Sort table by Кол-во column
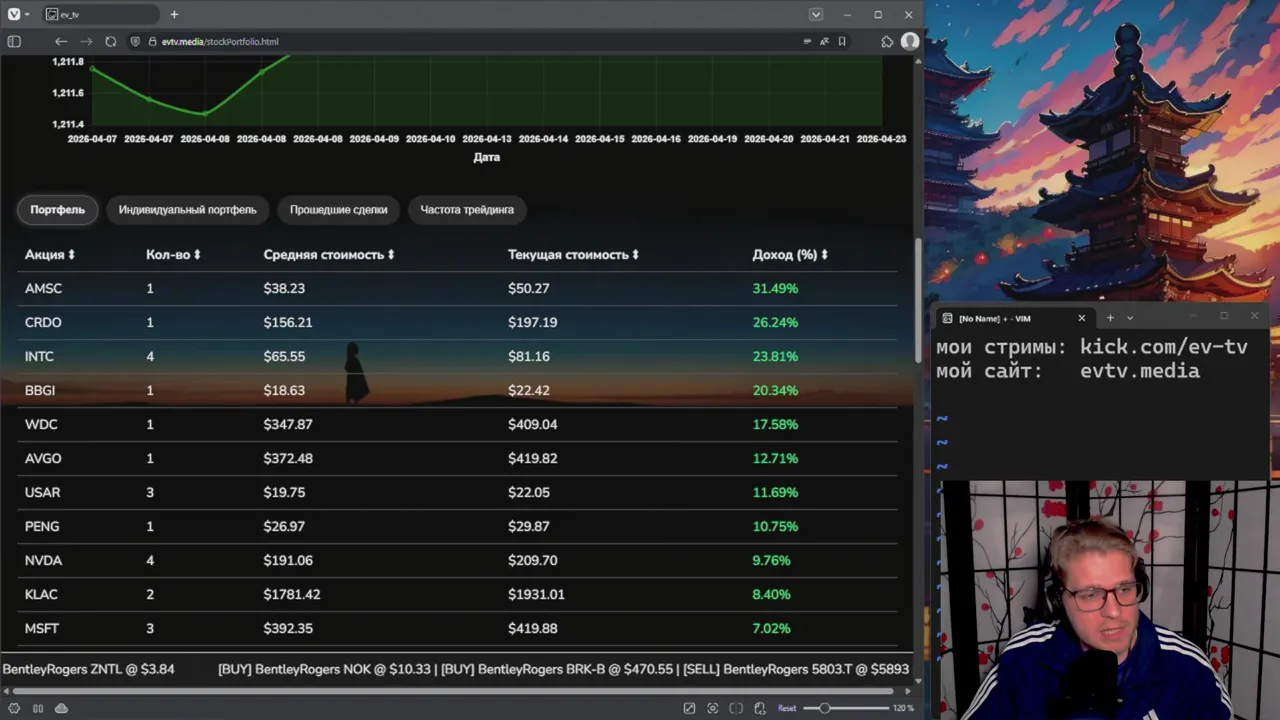The image size is (1280, 720). coord(173,255)
